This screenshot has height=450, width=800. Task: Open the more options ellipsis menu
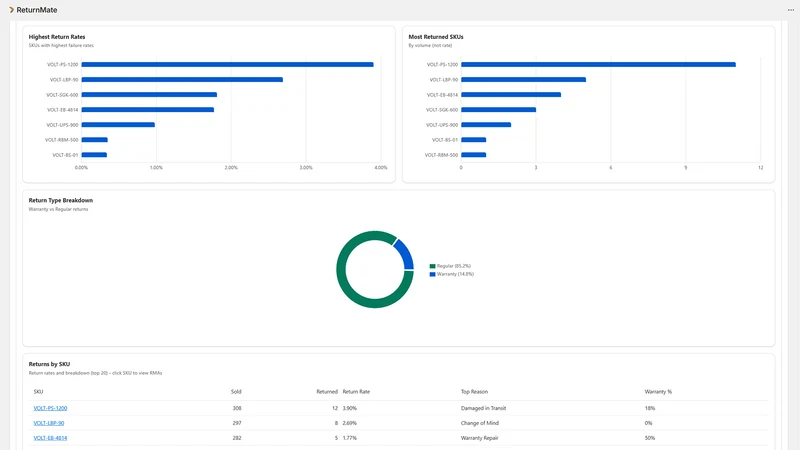pyautogui.click(x=790, y=10)
